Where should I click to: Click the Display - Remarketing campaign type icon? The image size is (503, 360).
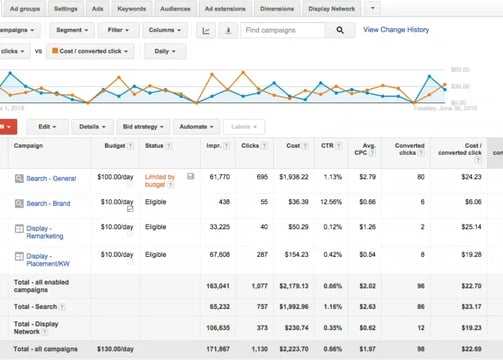pyautogui.click(x=19, y=229)
